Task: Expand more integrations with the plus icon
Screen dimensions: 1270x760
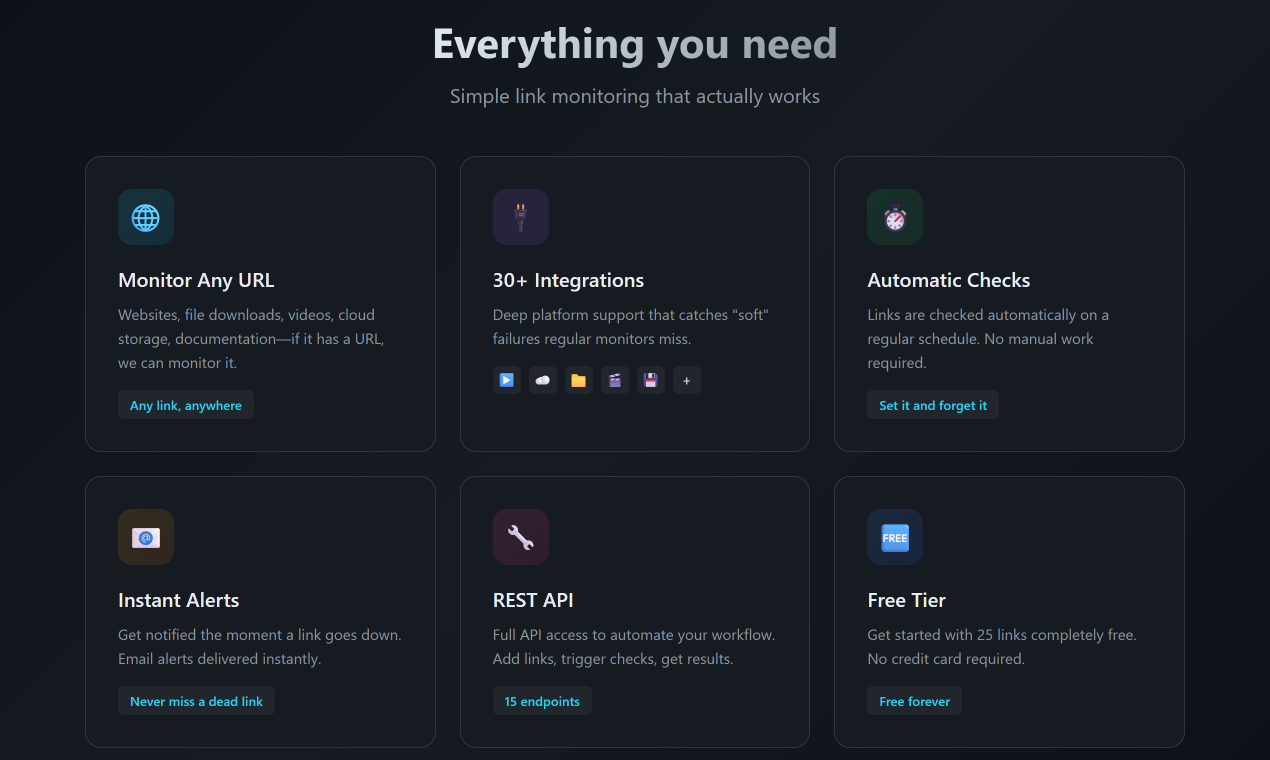Action: (x=687, y=380)
